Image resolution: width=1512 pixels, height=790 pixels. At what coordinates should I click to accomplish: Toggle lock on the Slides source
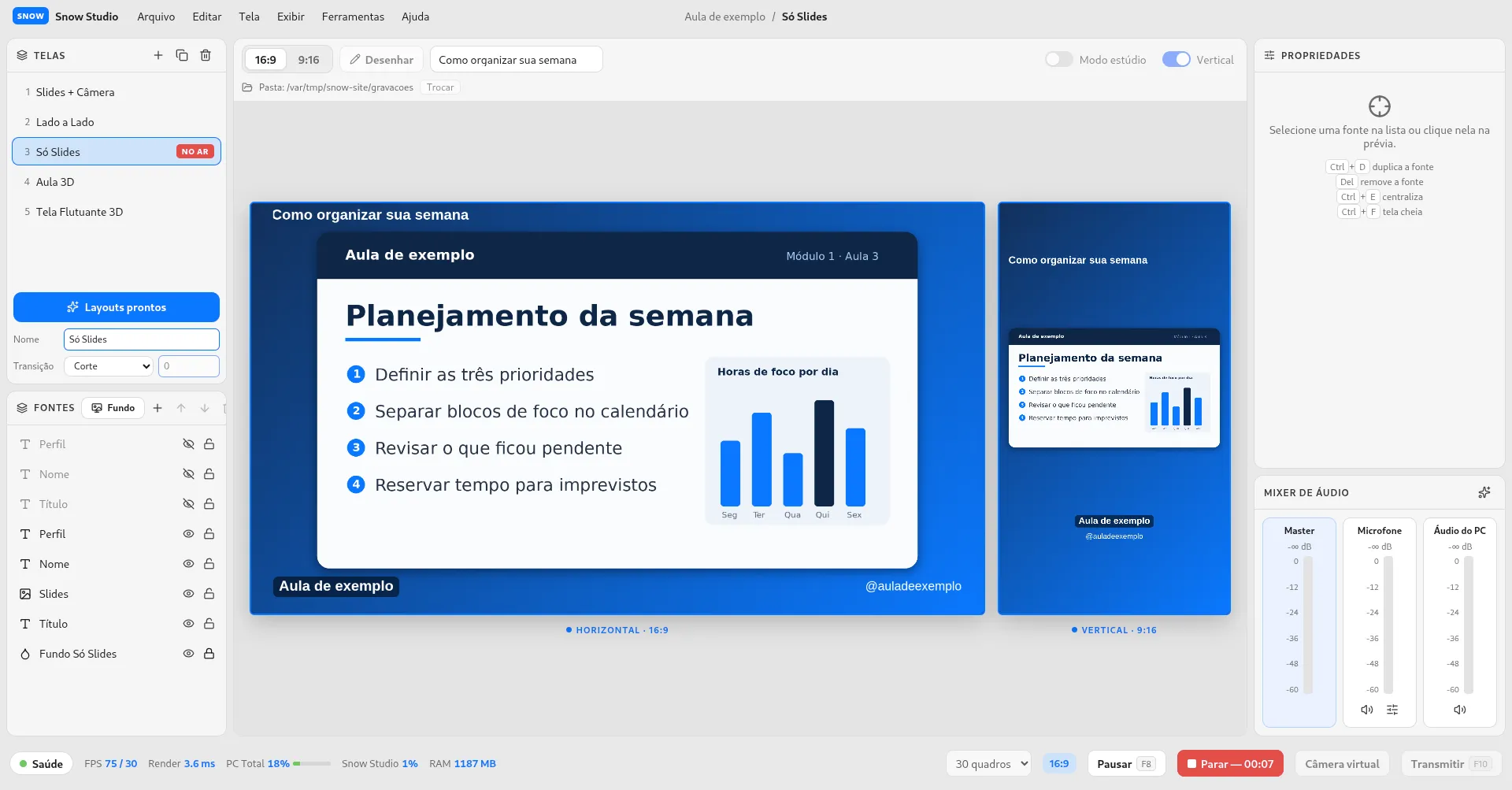(209, 594)
